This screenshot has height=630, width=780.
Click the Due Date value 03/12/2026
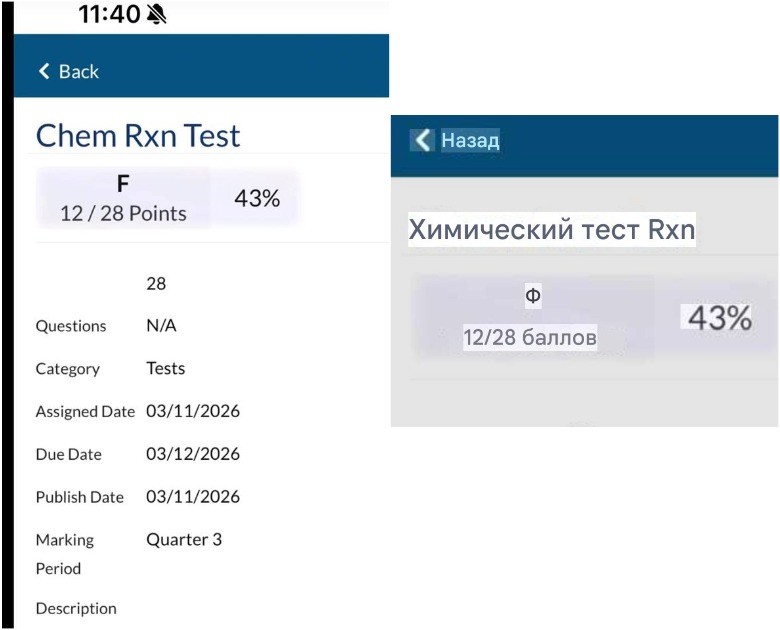pos(193,454)
